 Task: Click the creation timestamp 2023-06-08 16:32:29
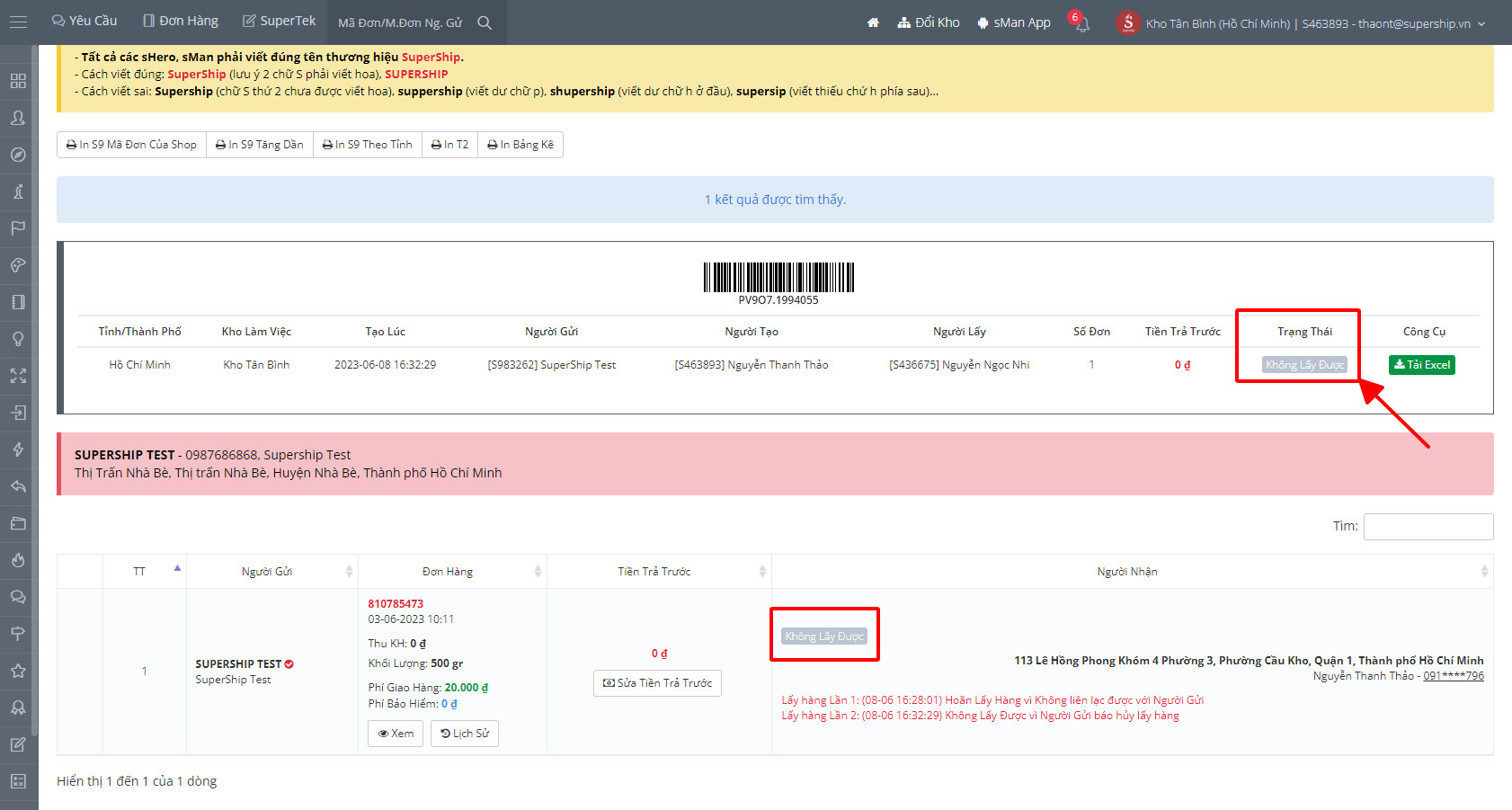[x=385, y=365]
